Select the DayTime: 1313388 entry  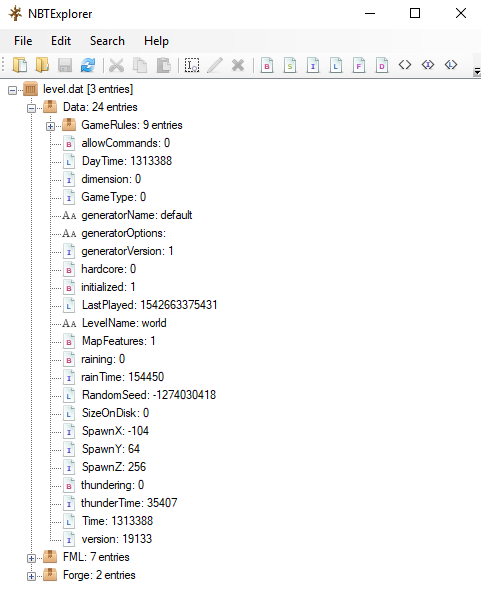tap(127, 161)
